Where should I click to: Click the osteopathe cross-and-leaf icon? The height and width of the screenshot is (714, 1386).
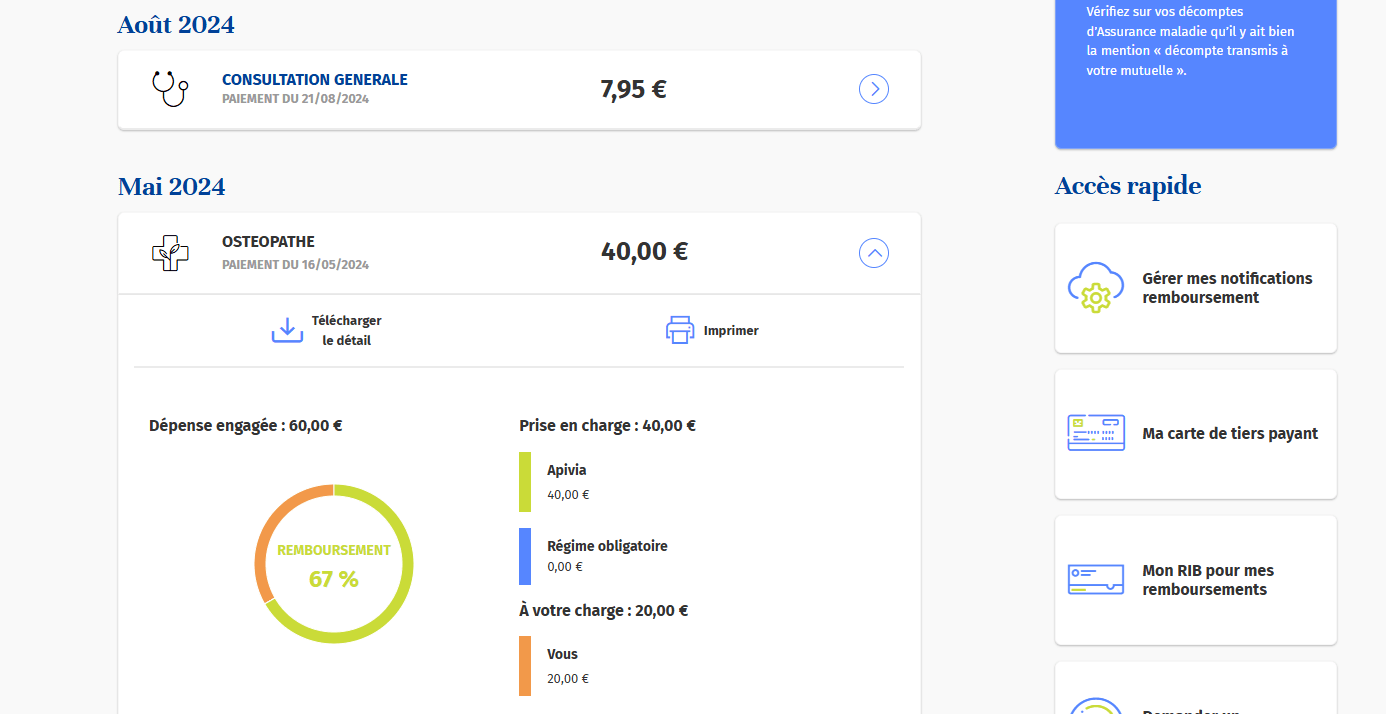pyautogui.click(x=170, y=253)
